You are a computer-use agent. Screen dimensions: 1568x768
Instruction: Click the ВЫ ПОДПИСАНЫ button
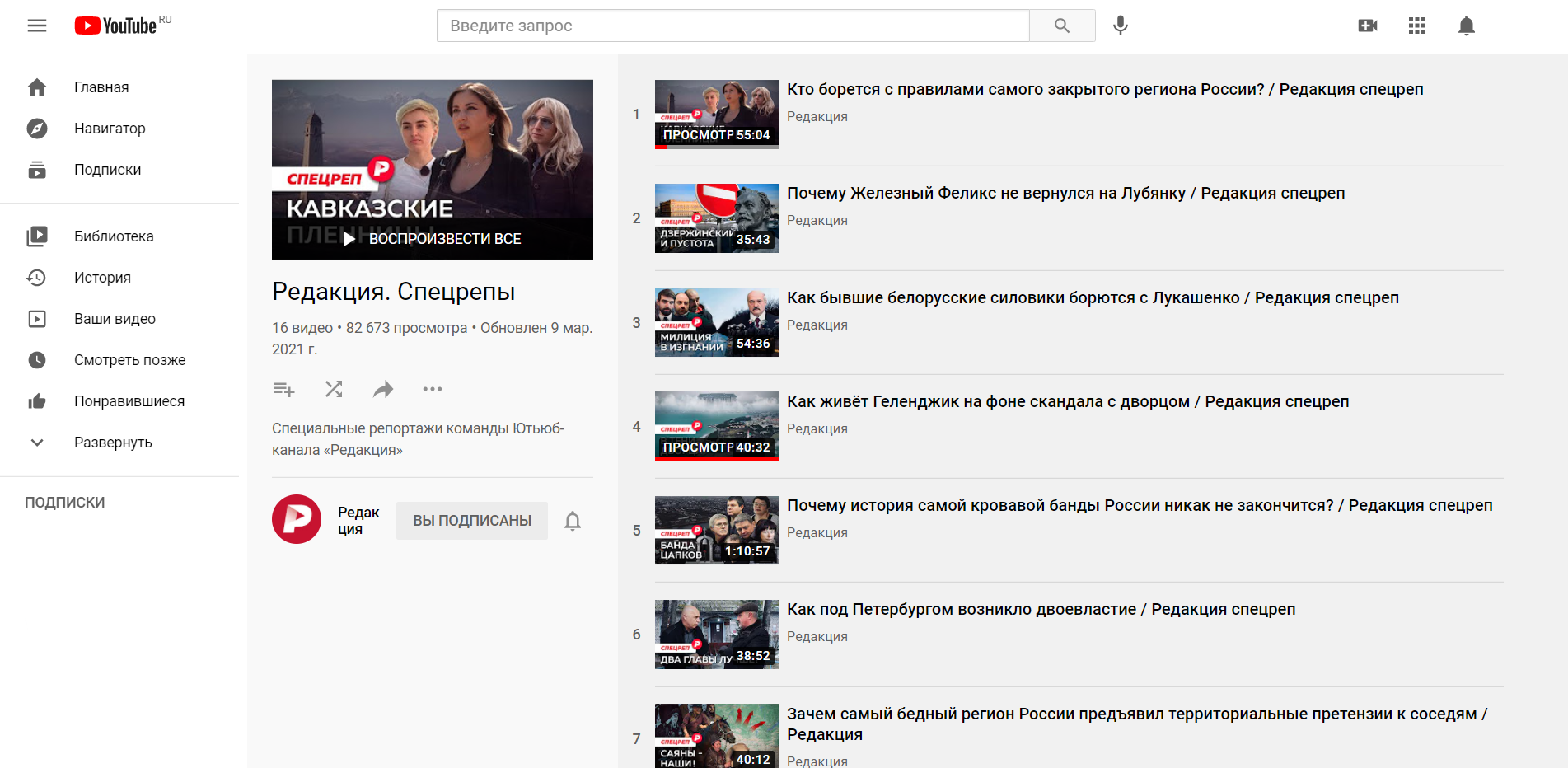472,521
